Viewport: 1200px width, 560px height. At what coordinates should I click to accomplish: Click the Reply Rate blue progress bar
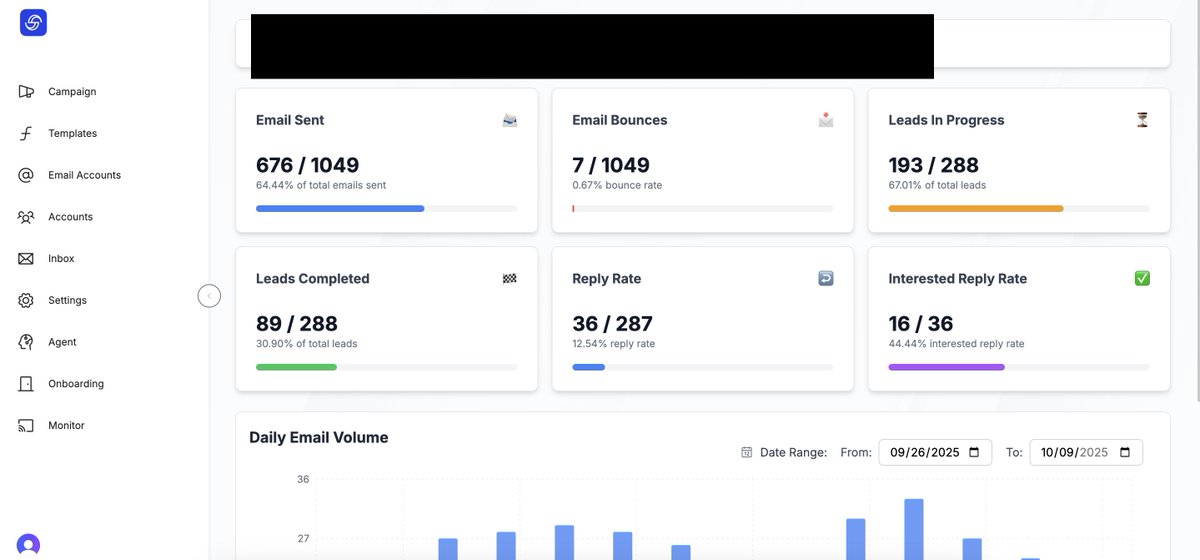588,367
